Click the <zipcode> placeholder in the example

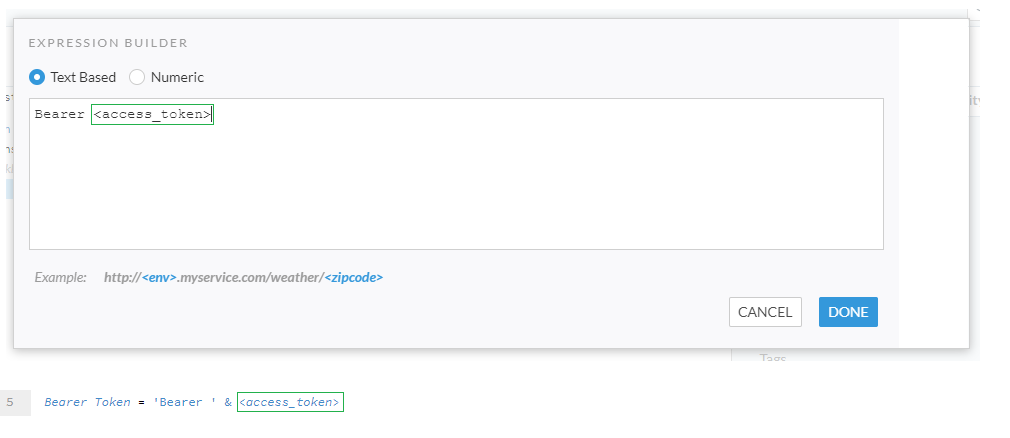(x=353, y=277)
